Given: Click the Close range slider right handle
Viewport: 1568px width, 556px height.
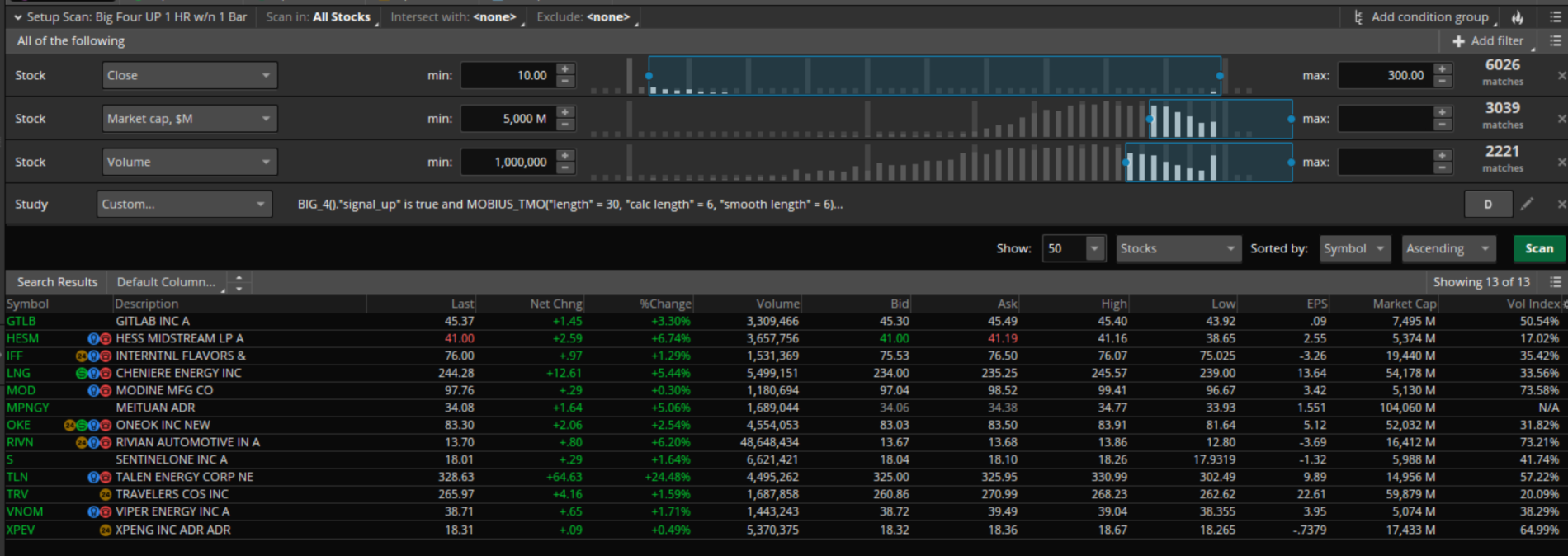Looking at the screenshot, I should pos(1220,76).
